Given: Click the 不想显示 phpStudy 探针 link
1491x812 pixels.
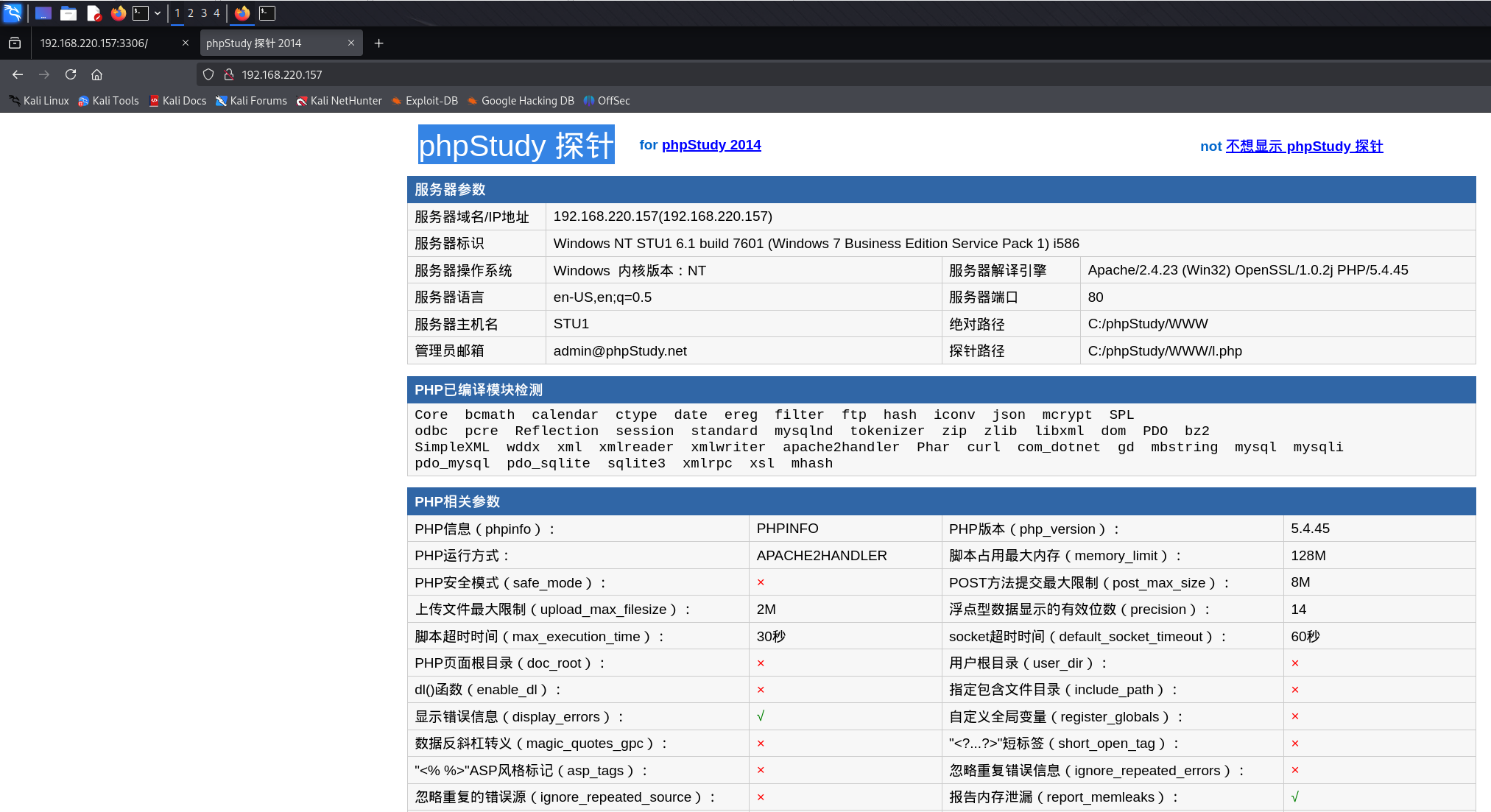Looking at the screenshot, I should tap(1304, 146).
